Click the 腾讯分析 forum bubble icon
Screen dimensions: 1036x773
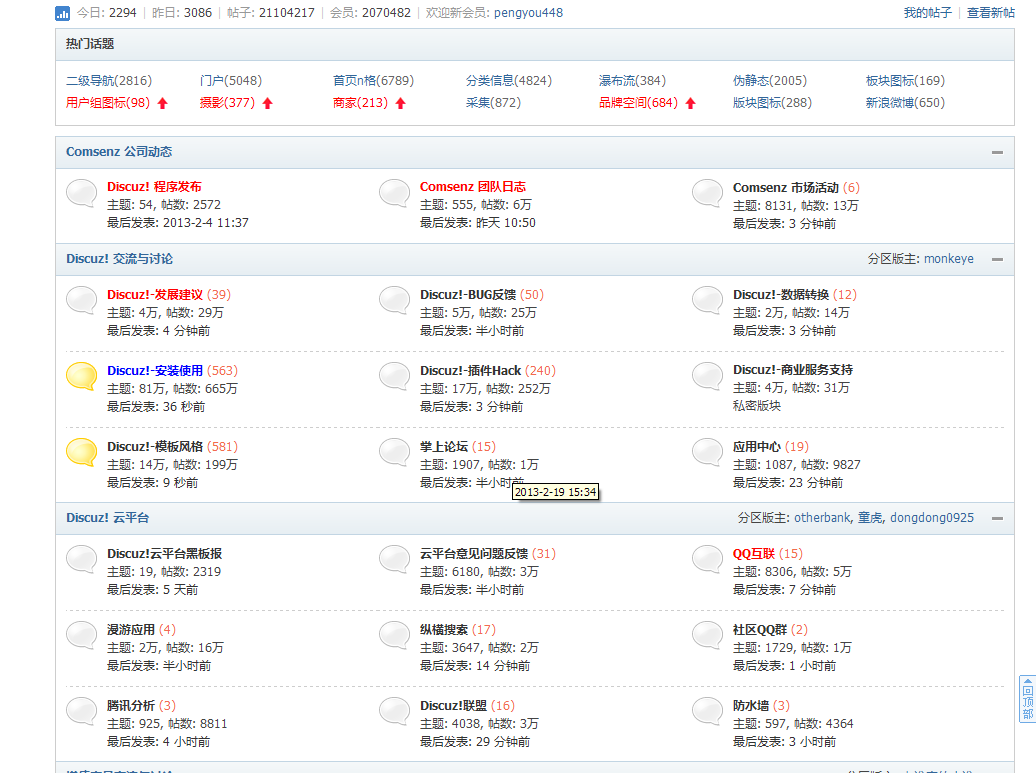pos(82,711)
